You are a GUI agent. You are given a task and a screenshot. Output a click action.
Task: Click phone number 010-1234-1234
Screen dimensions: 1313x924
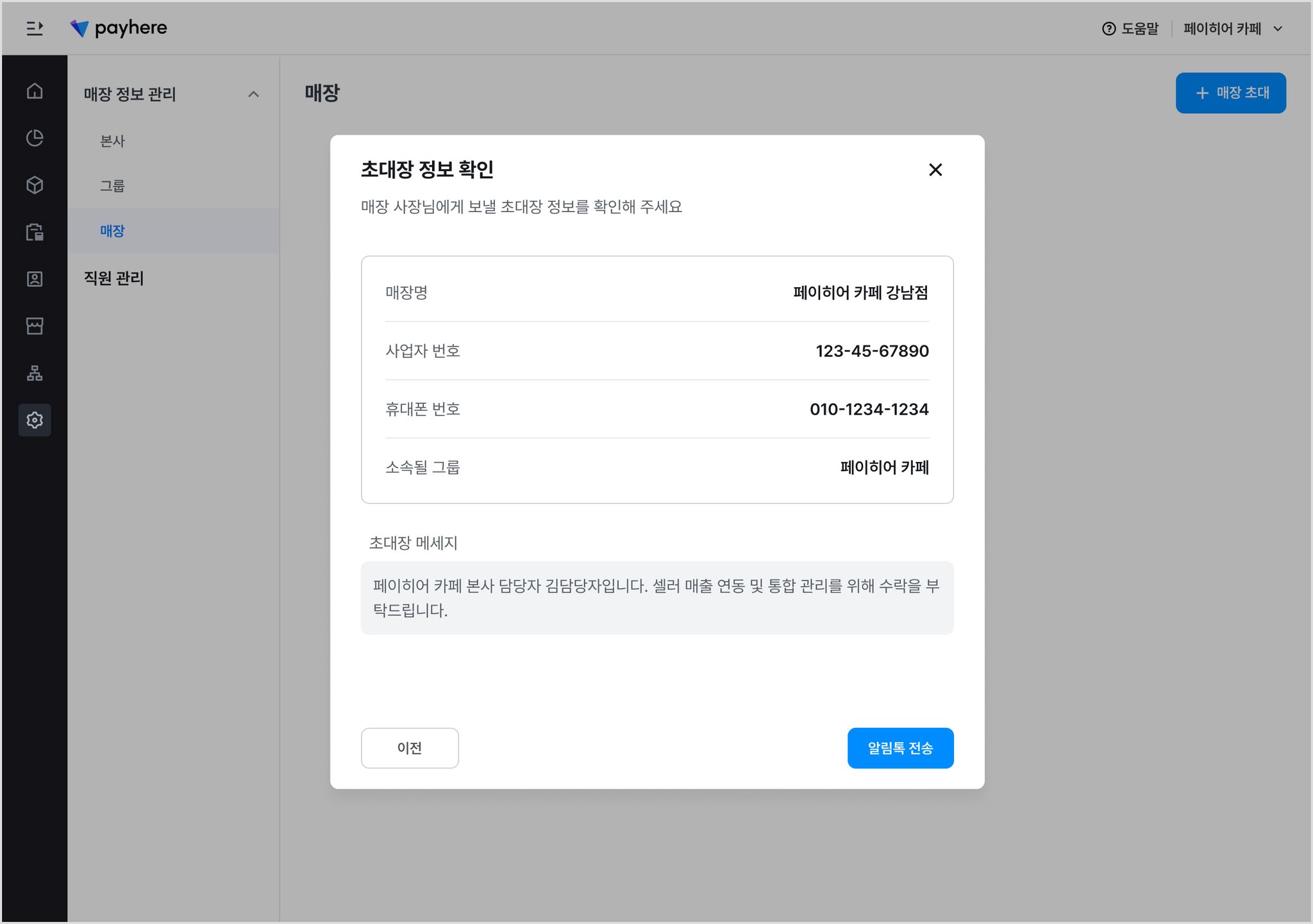(869, 409)
